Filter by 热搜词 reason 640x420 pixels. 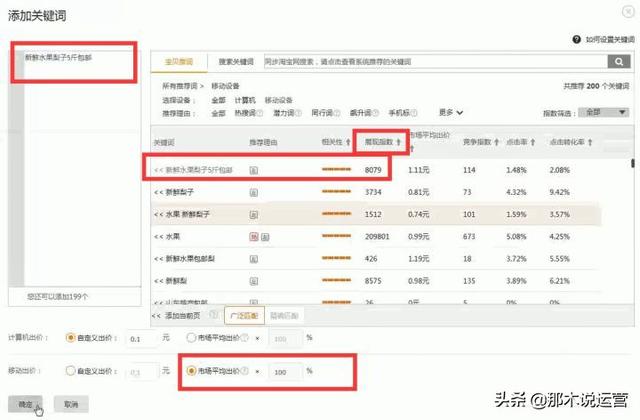point(245,113)
